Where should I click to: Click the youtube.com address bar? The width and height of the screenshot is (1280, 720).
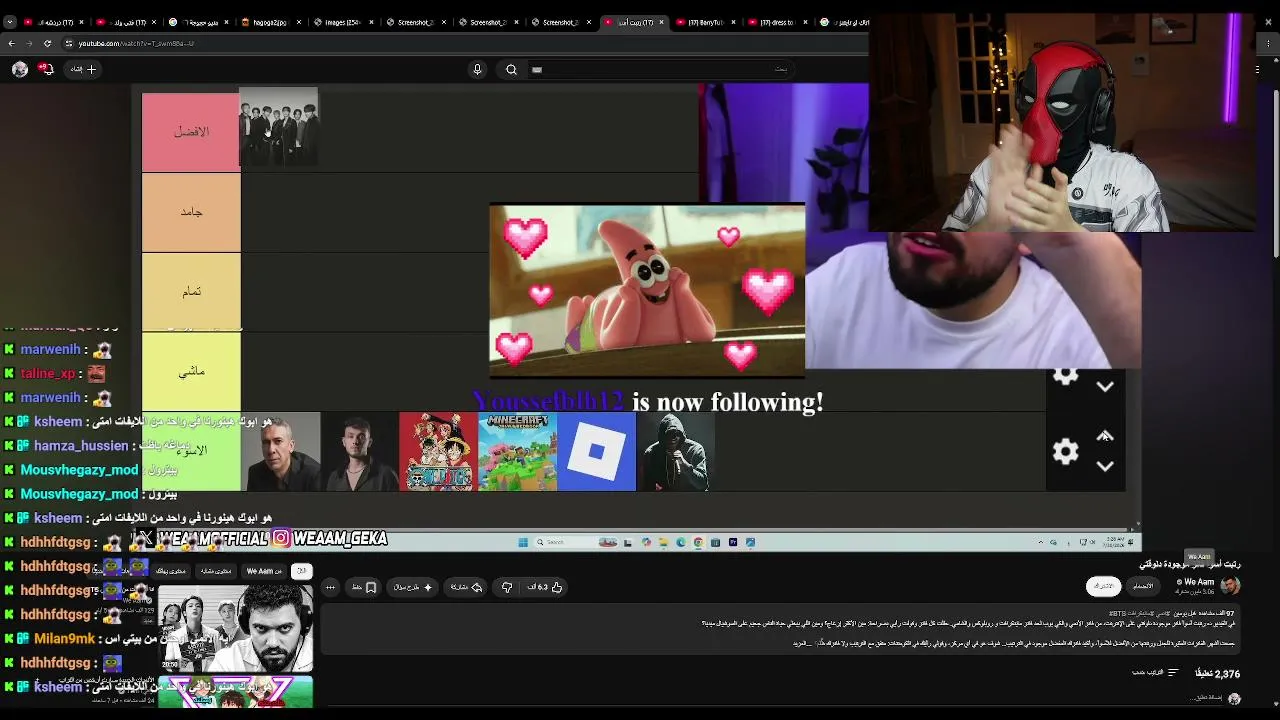[x=460, y=43]
